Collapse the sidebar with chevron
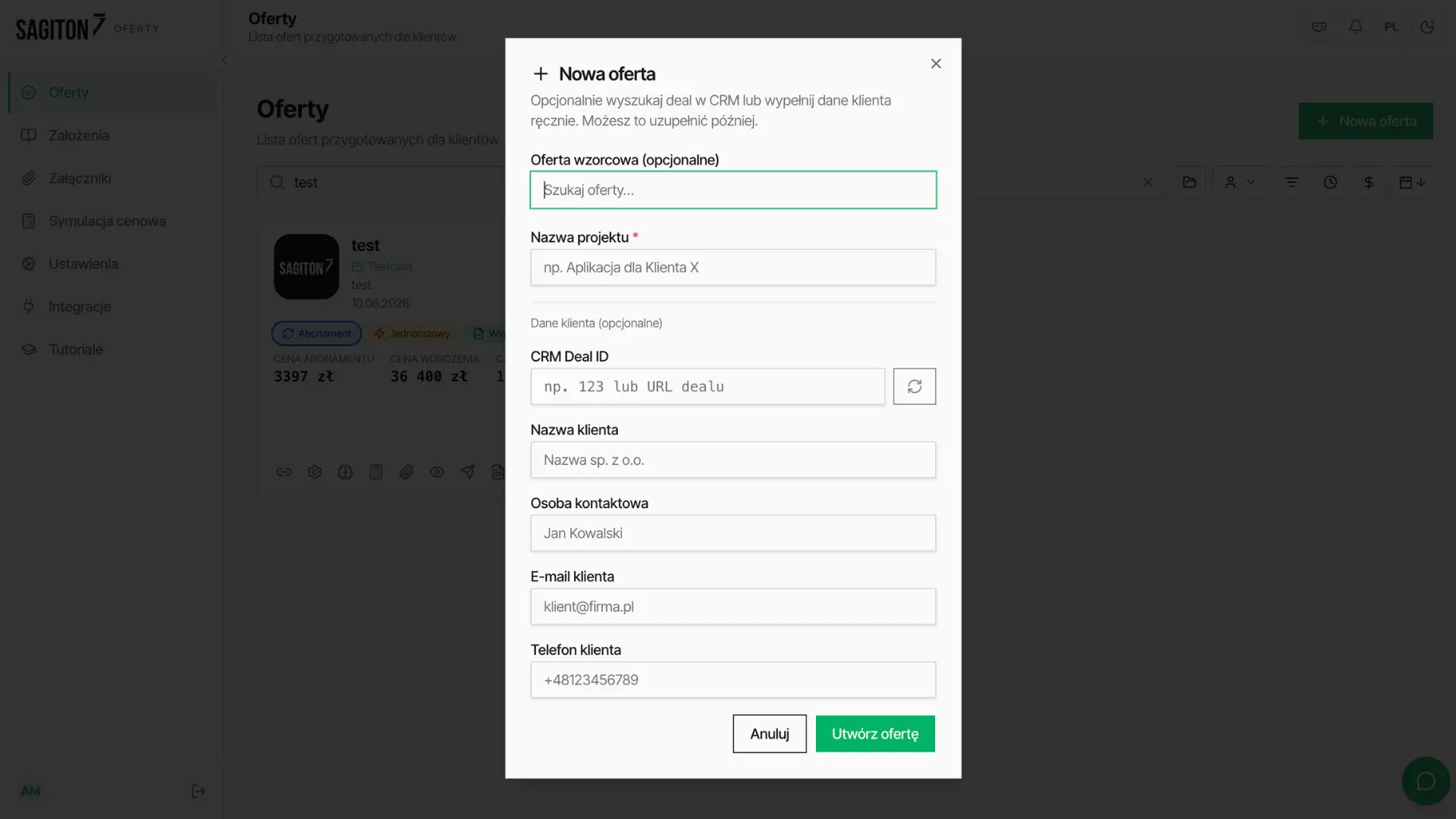 (x=224, y=60)
